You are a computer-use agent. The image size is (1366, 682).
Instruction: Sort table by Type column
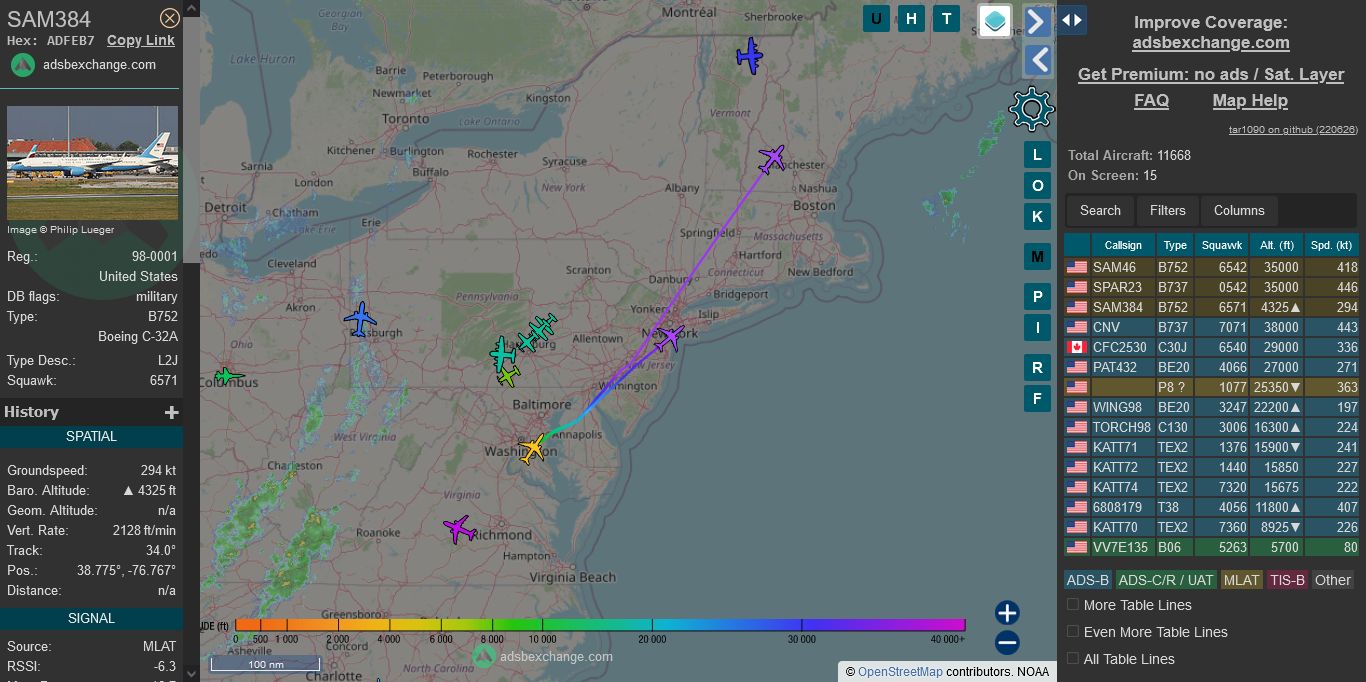tap(1176, 245)
